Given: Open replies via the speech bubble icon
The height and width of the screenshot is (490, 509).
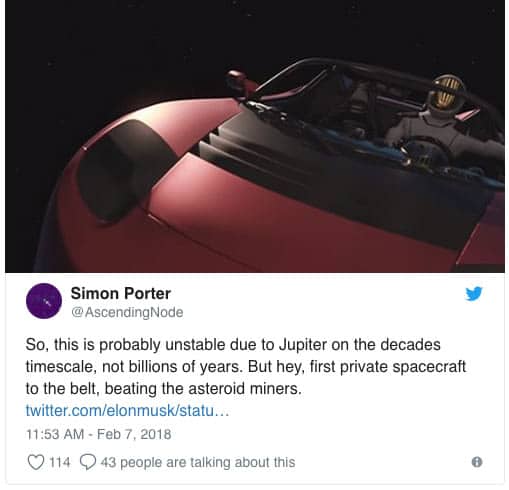Looking at the screenshot, I should (88, 462).
